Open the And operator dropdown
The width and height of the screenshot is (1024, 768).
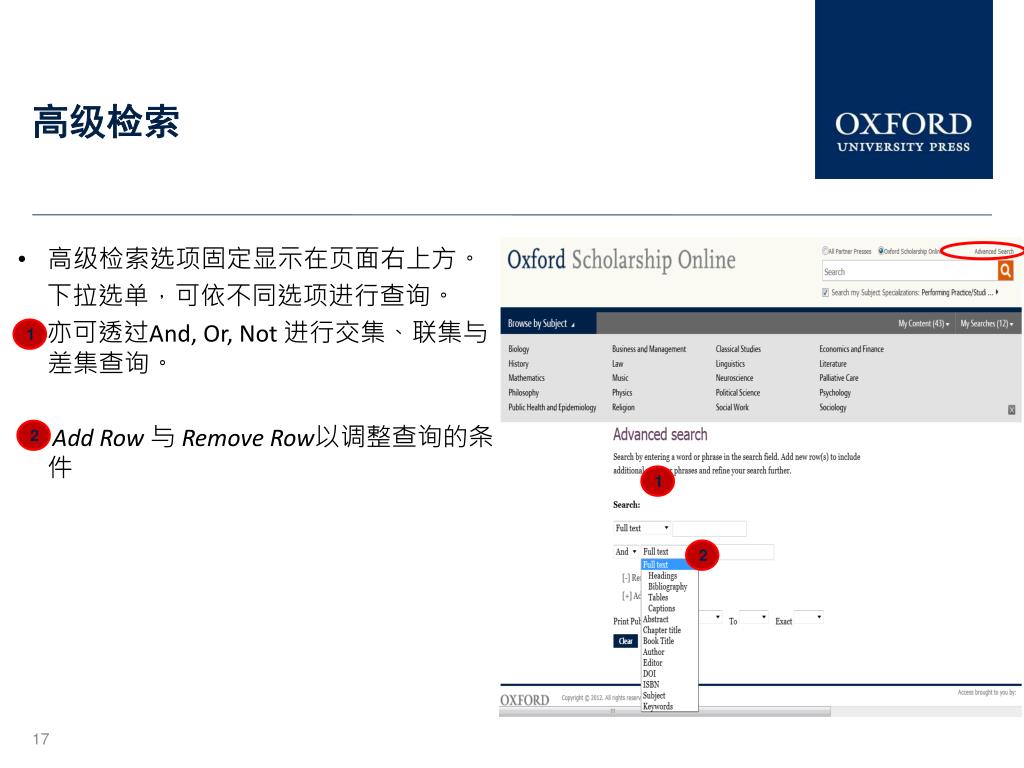(626, 552)
